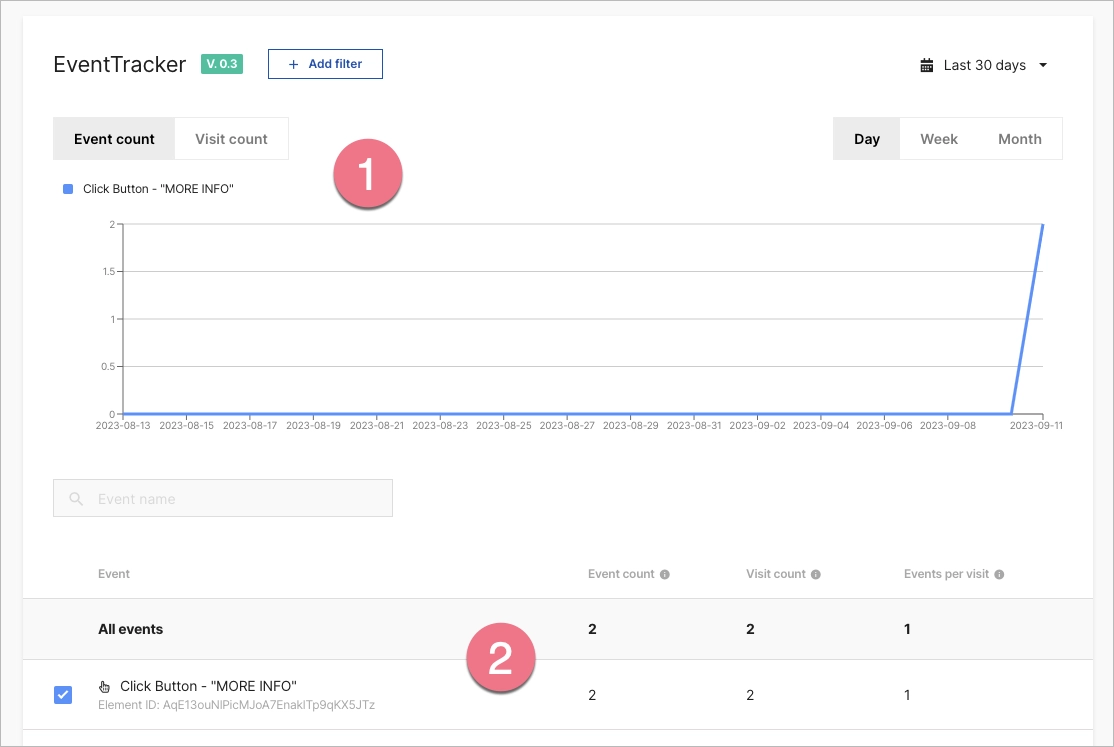Image resolution: width=1114 pixels, height=747 pixels.
Task: Set chart granularity to Month
Action: pyautogui.click(x=1019, y=139)
